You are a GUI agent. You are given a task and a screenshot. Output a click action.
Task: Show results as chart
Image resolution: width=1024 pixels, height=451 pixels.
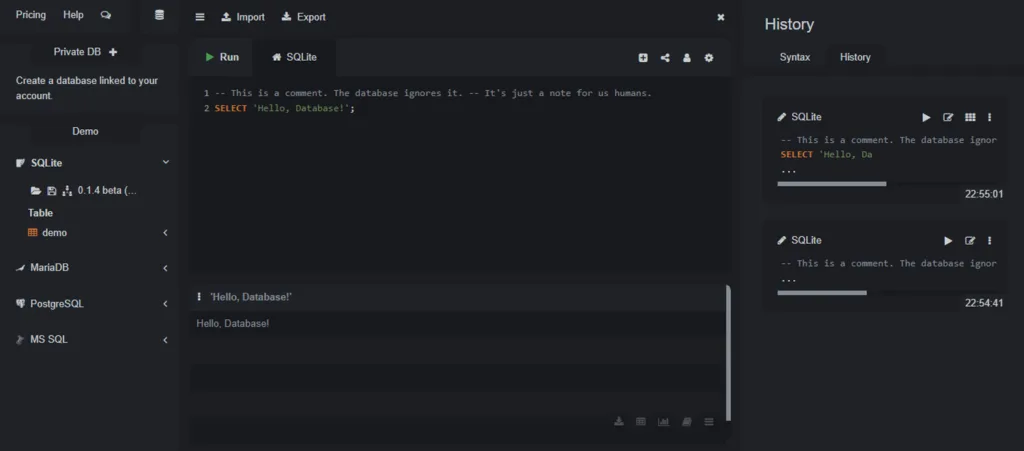(x=663, y=421)
